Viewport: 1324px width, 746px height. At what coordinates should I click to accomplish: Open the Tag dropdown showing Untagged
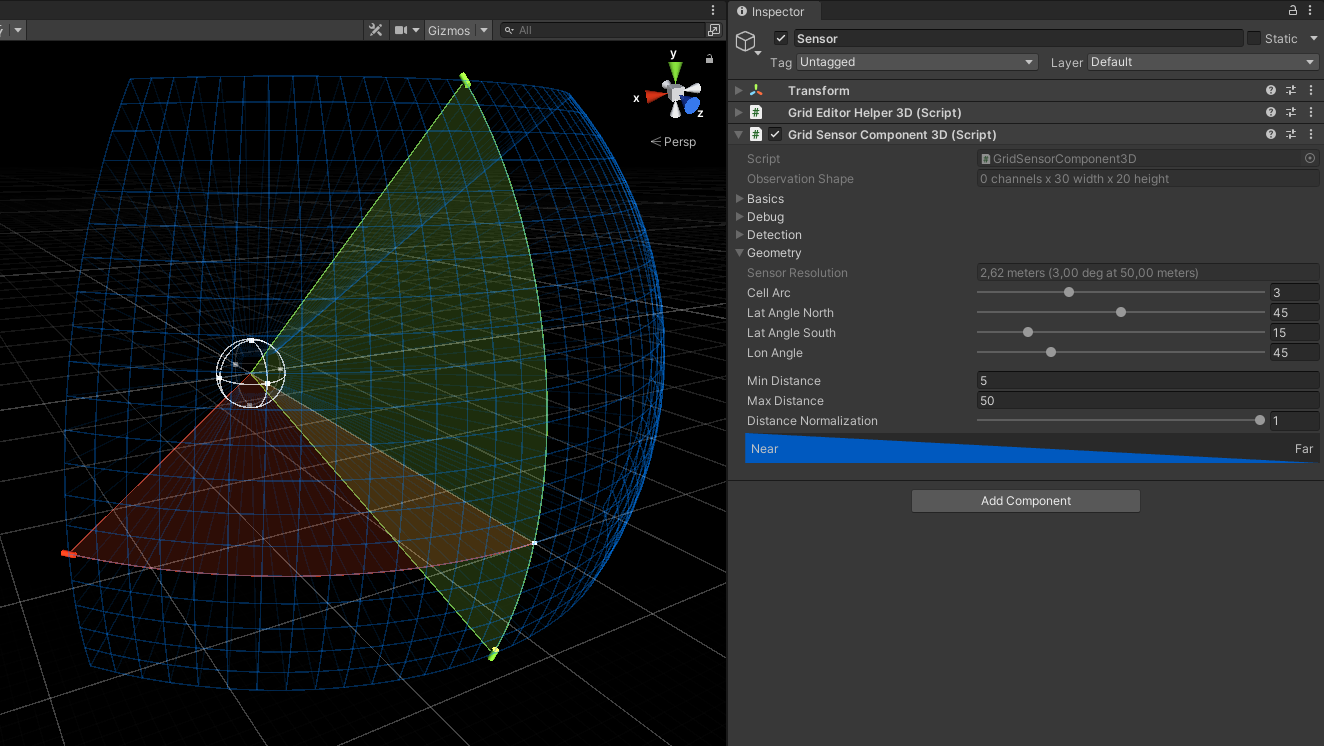click(x=917, y=62)
